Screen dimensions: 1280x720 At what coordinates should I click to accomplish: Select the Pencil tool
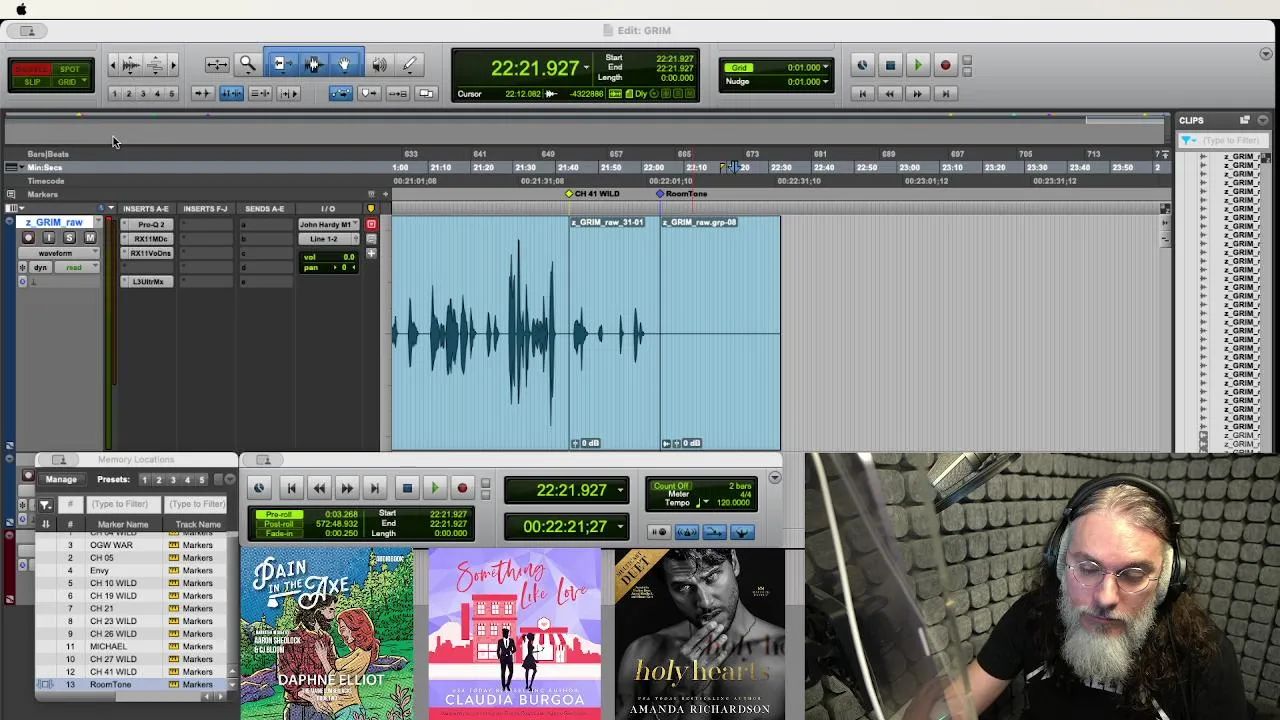point(409,65)
